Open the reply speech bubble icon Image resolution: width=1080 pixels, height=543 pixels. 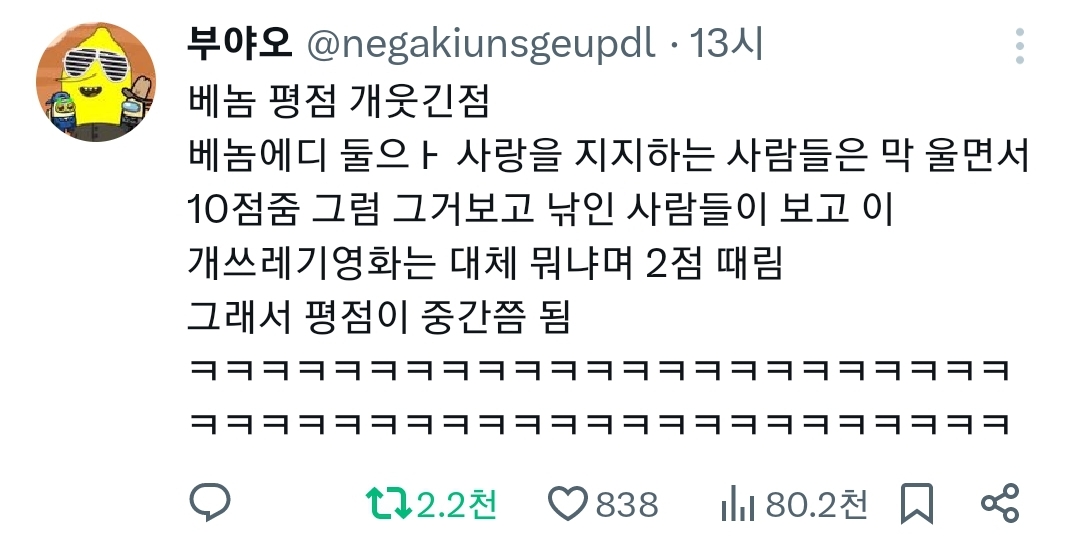click(210, 502)
